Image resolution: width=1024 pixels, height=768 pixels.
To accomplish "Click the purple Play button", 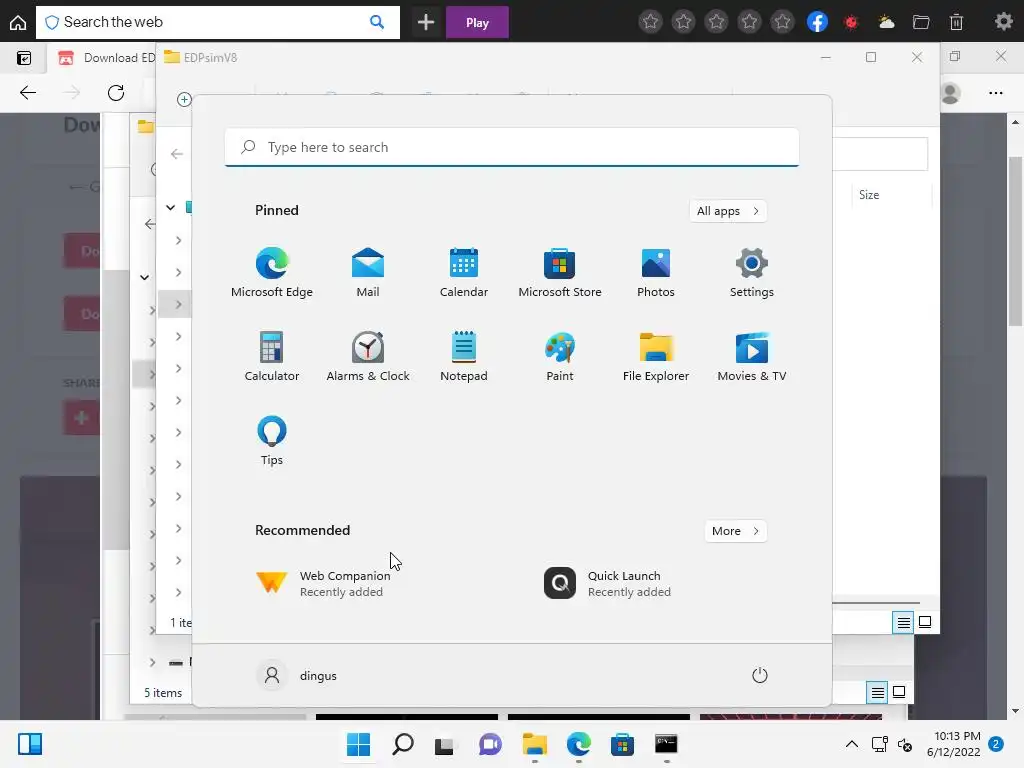I will [477, 22].
